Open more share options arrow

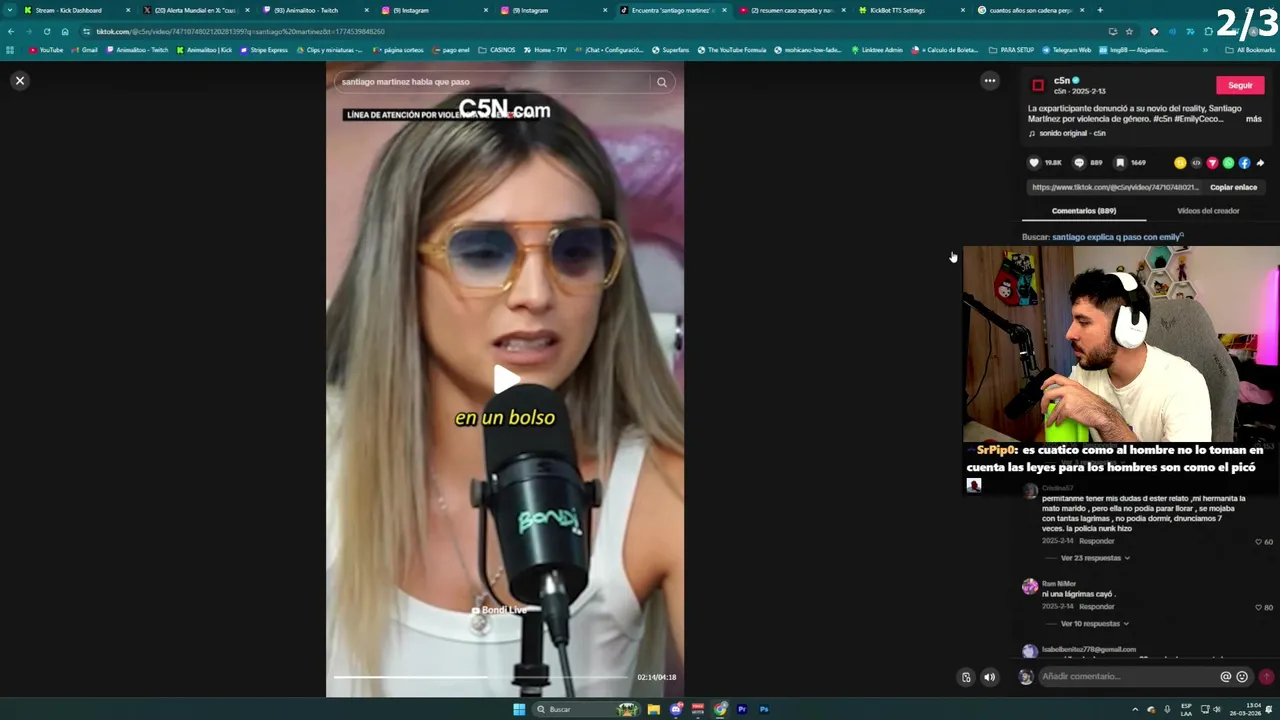pos(1260,163)
